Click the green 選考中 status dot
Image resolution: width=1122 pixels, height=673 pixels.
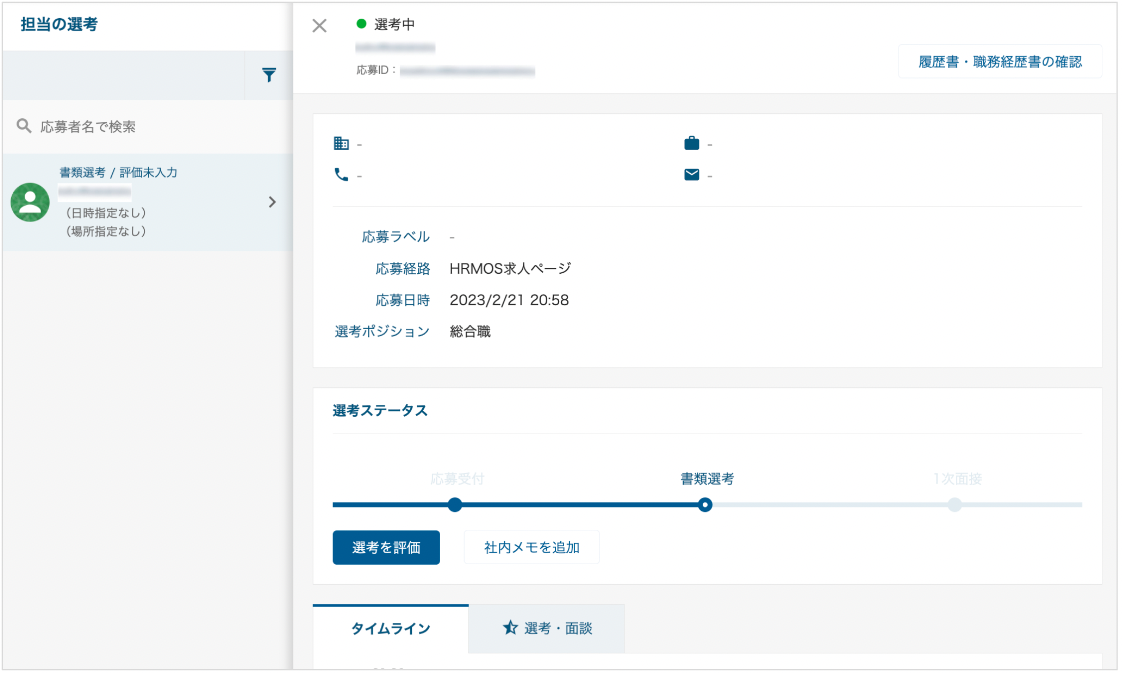click(x=361, y=24)
